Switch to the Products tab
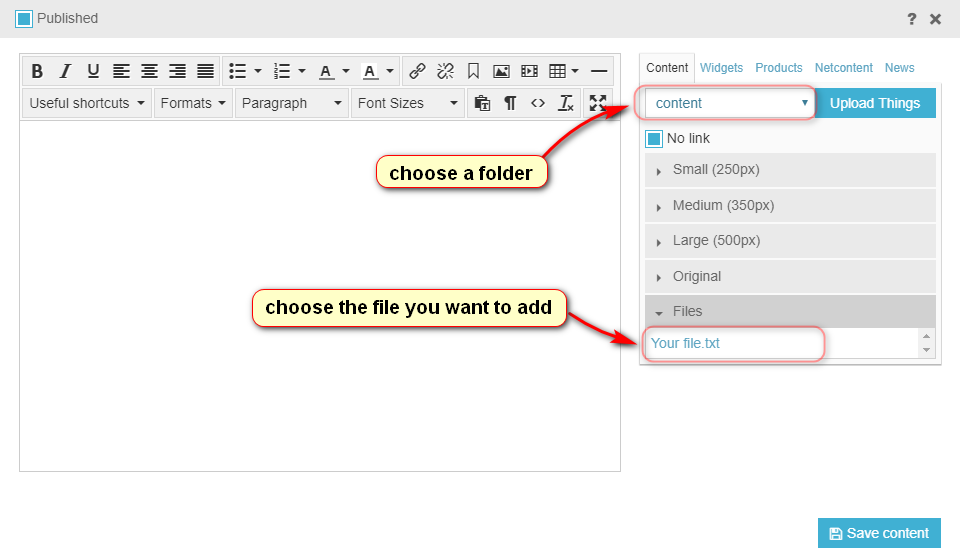The image size is (960, 557). (x=779, y=68)
